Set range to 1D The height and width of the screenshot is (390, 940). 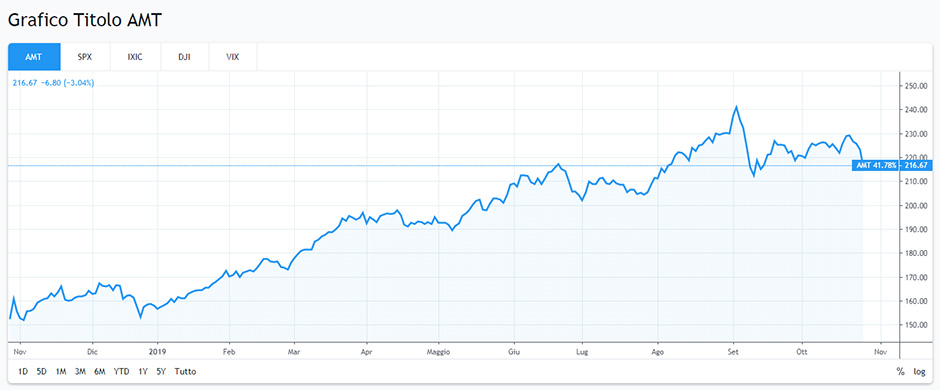point(23,371)
